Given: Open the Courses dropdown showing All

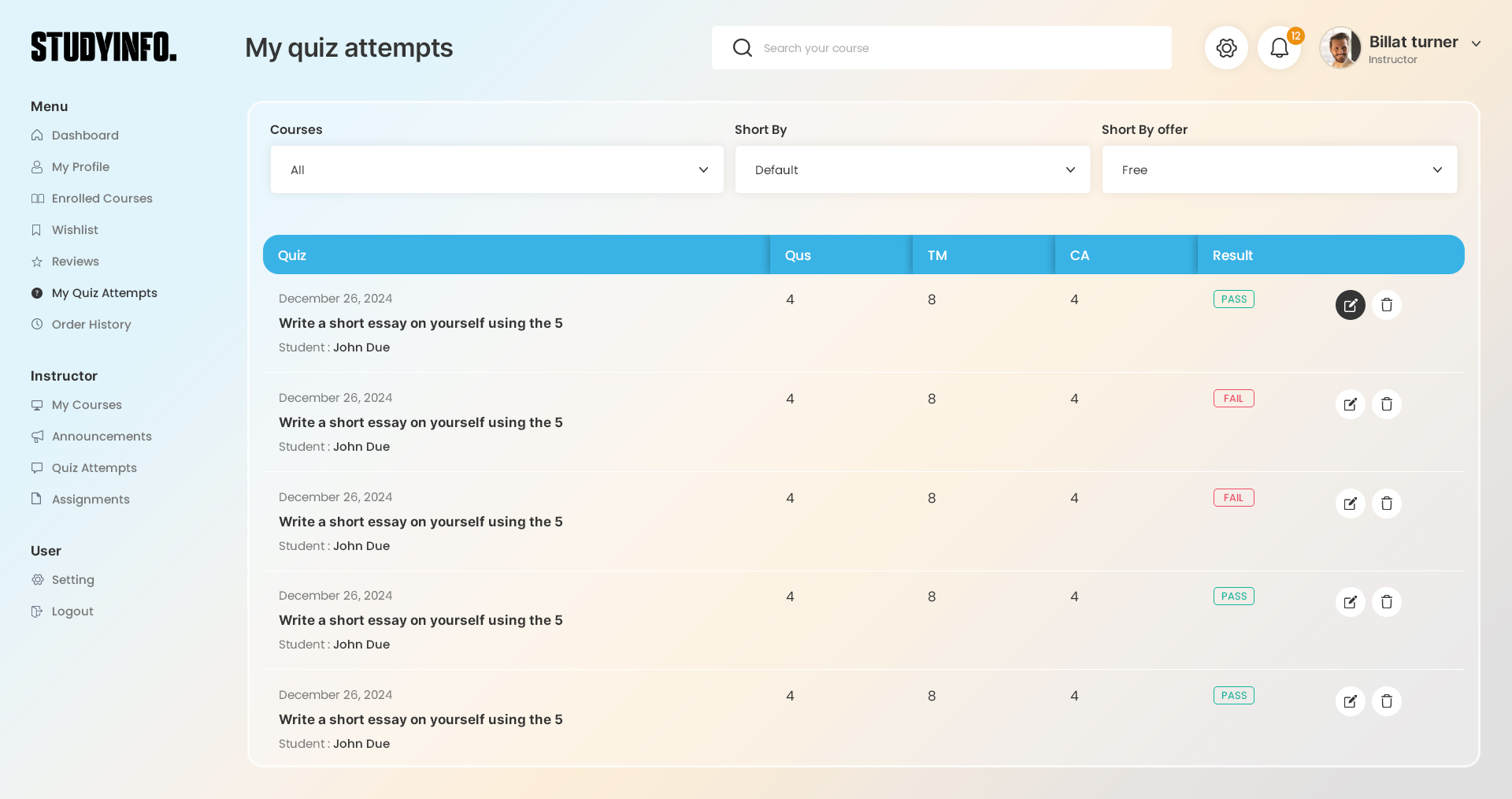Looking at the screenshot, I should coord(497,169).
